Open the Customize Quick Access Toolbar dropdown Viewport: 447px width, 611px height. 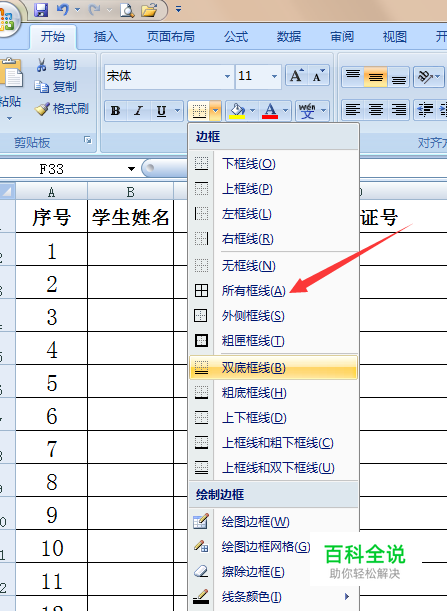(178, 9)
